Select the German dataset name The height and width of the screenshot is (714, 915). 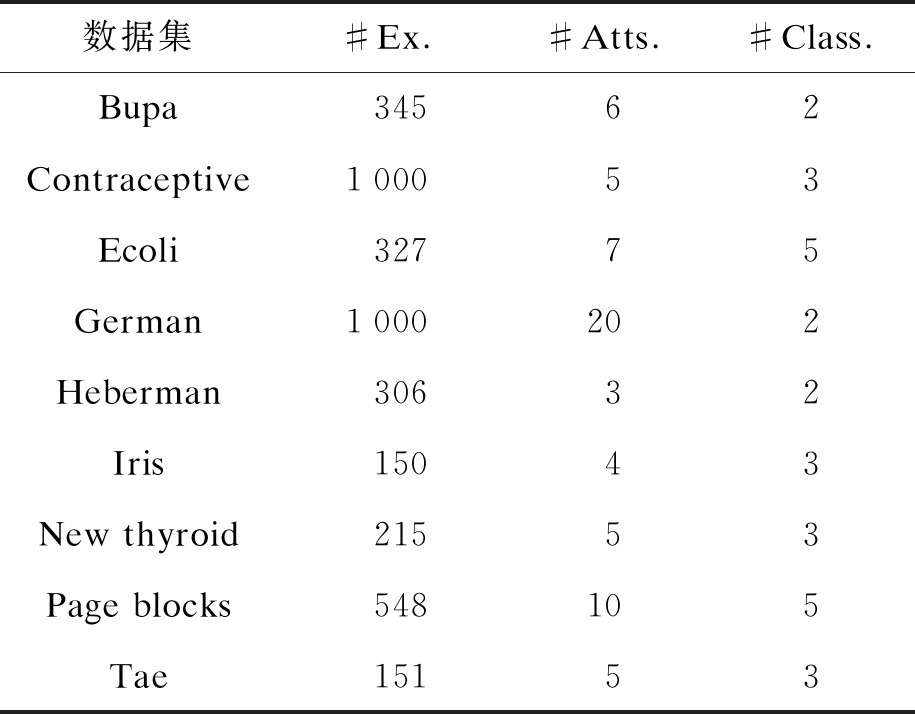point(138,322)
